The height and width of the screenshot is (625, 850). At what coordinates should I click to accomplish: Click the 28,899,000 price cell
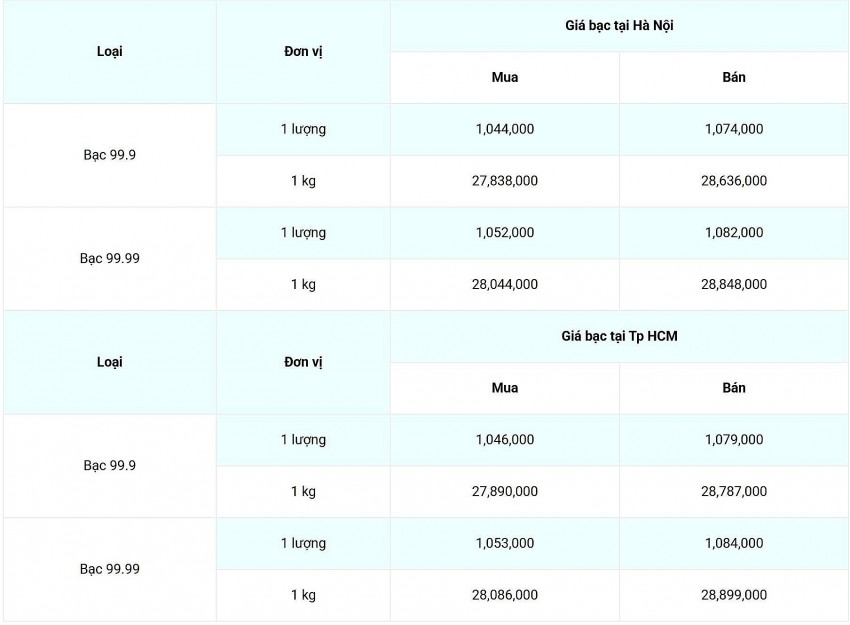pos(734,595)
